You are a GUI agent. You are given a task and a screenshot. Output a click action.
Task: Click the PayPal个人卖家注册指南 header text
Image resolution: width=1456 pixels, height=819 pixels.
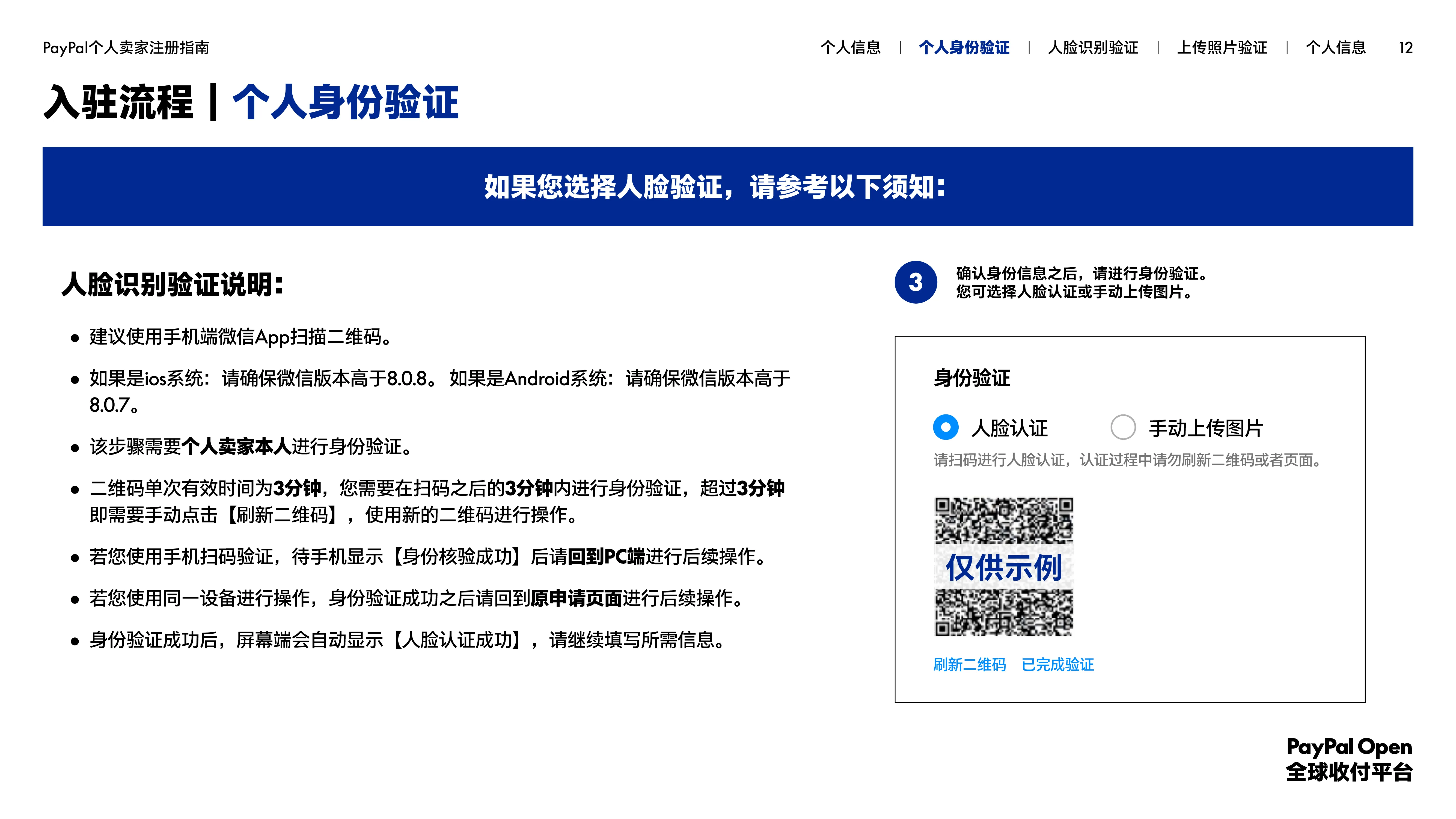pyautogui.click(x=126, y=48)
